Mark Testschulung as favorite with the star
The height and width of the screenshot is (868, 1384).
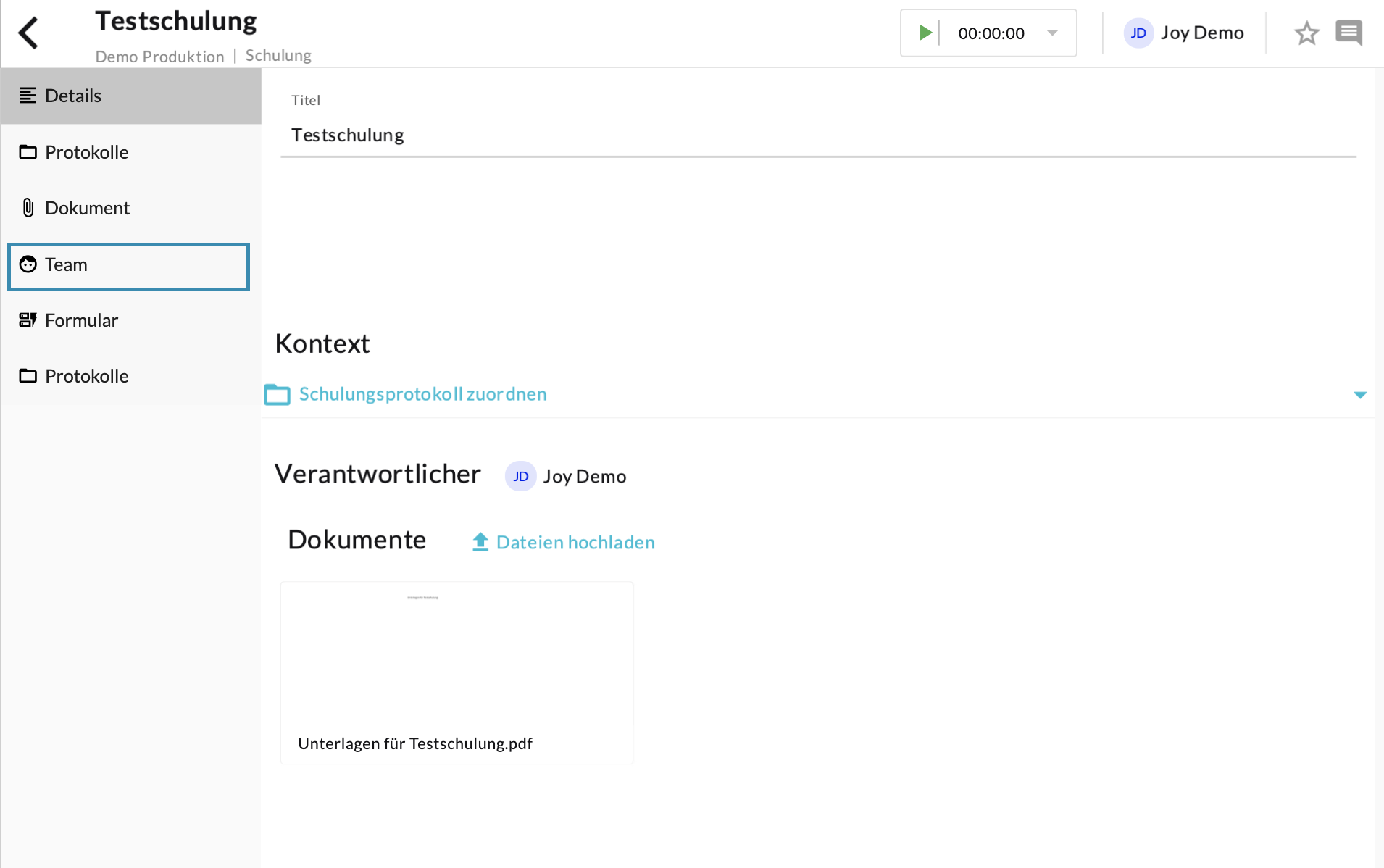point(1306,33)
